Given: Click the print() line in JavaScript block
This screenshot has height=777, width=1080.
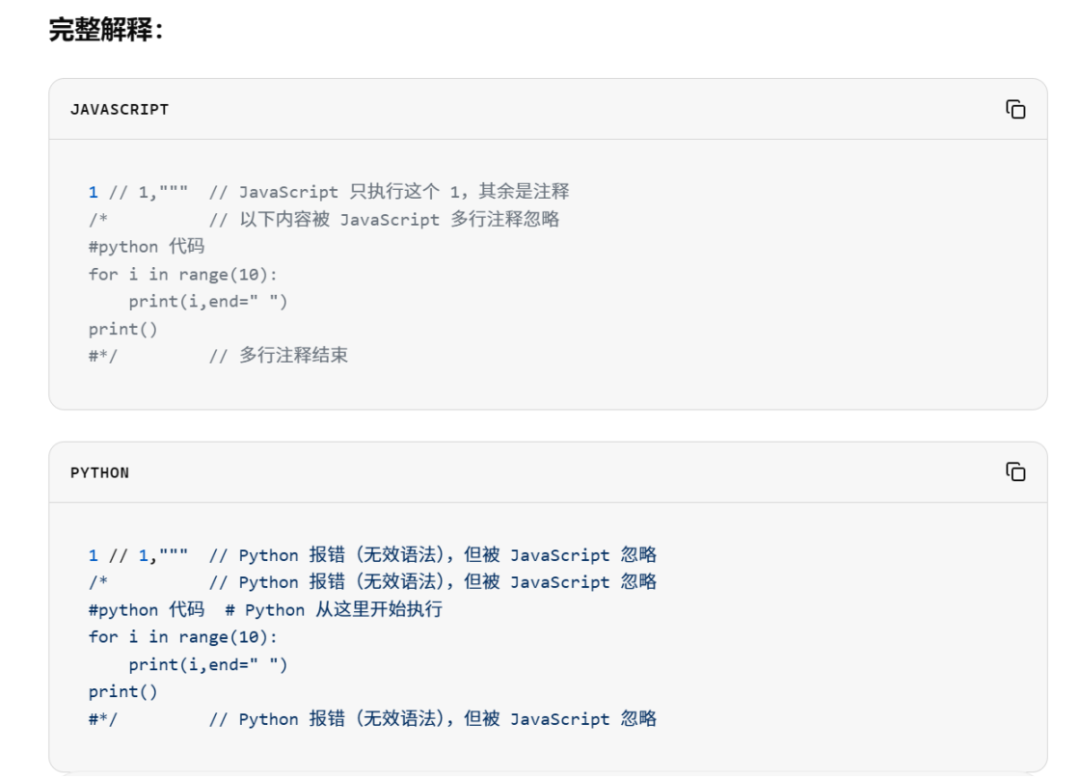Looking at the screenshot, I should pyautogui.click(x=123, y=329).
